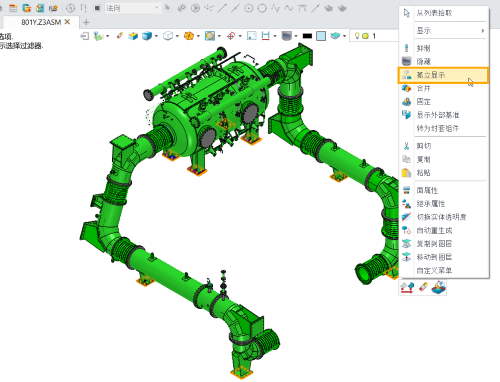The height and width of the screenshot is (382, 500).
Task: Click the exit icon in the view toolbar
Action: pos(85,36)
